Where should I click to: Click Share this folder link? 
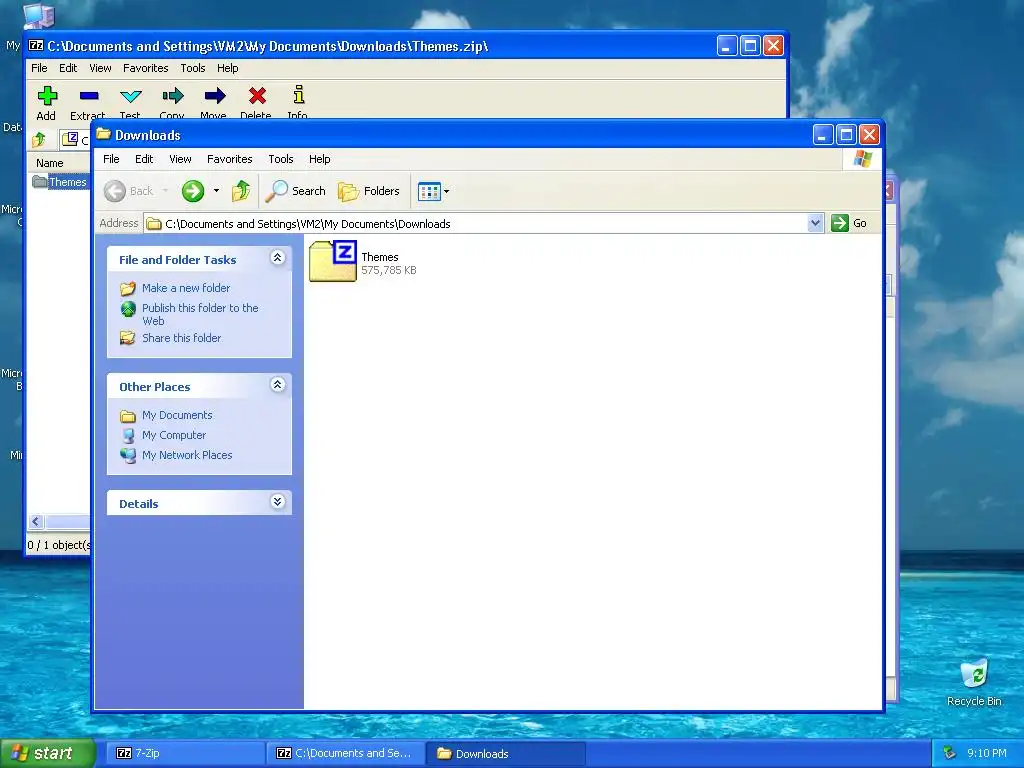coord(182,338)
